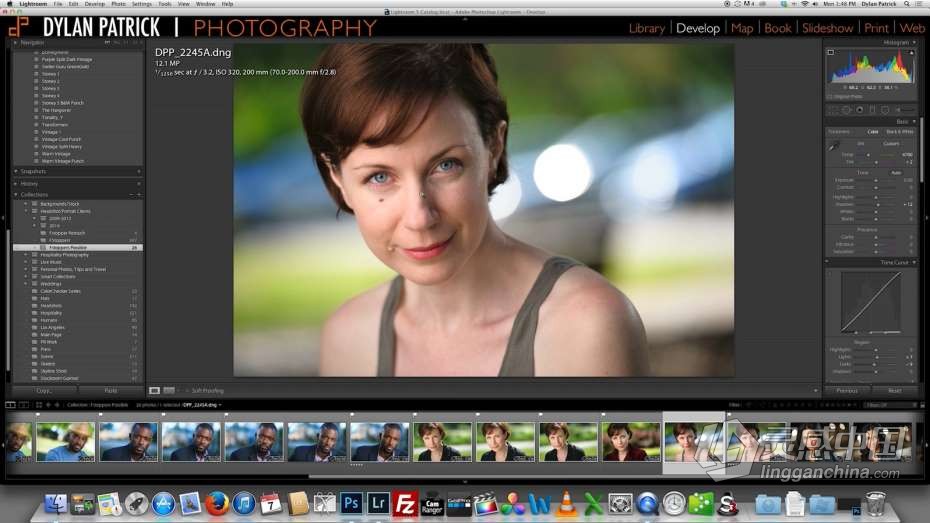The height and width of the screenshot is (523, 930).
Task: Collapse the Navigator panel
Action: pyautogui.click(x=15, y=43)
